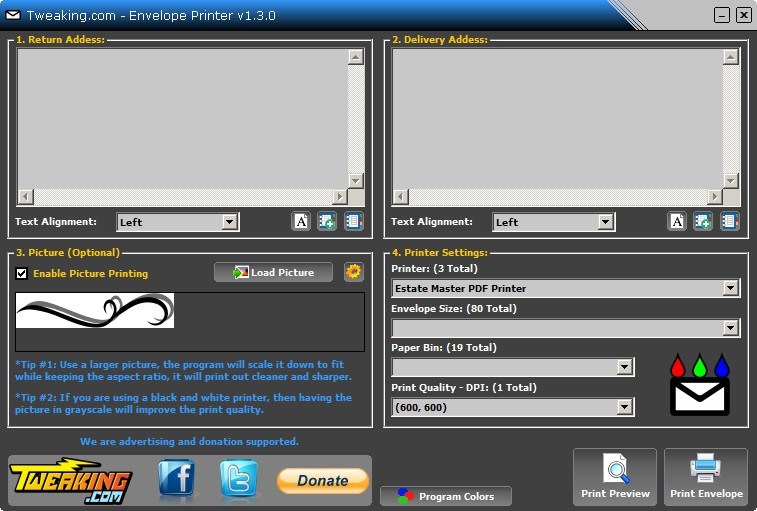The width and height of the screenshot is (757, 511).
Task: Click the color ink envelope icon
Action: [x=700, y=384]
